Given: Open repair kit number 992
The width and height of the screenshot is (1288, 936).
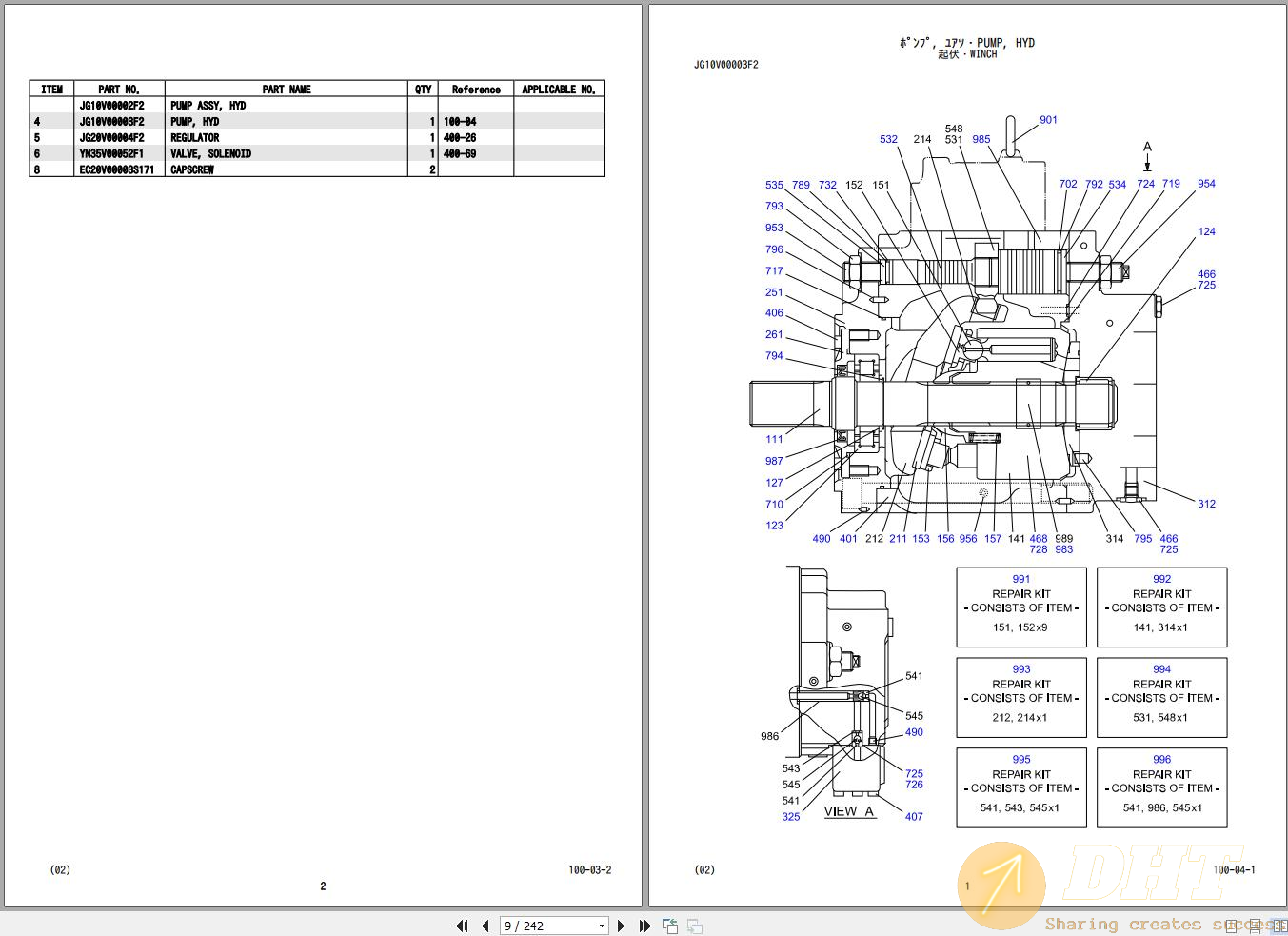Looking at the screenshot, I should [x=1162, y=579].
